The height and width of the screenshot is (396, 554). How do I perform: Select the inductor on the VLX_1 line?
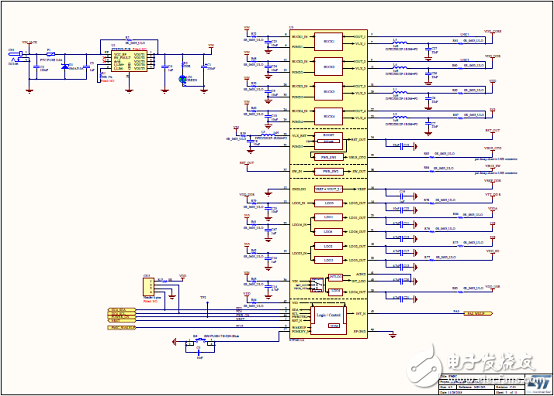[x=400, y=43]
